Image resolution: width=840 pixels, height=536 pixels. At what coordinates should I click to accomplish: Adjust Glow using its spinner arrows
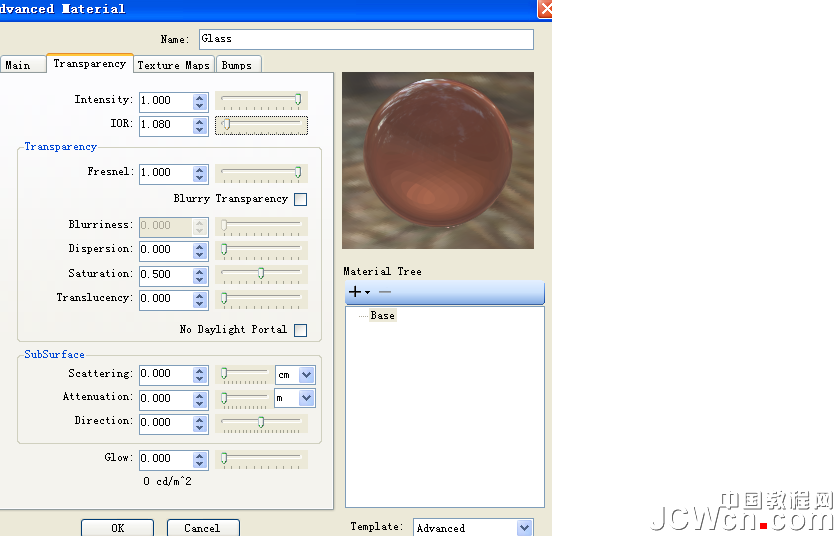200,459
